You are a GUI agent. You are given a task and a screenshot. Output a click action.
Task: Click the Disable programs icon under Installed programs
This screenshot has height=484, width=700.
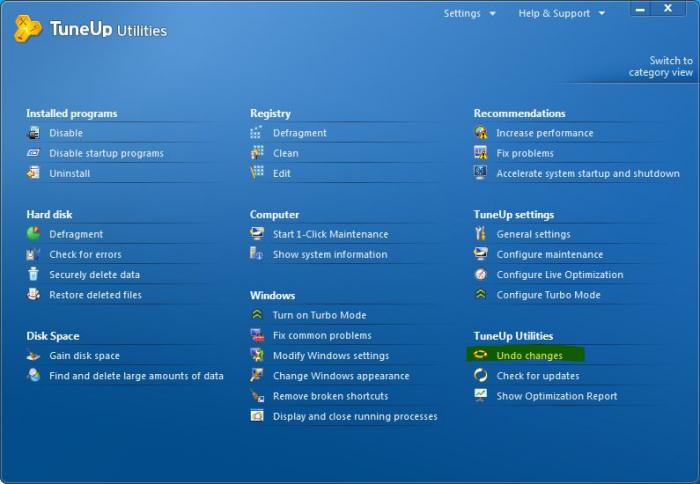pyautogui.click(x=33, y=133)
